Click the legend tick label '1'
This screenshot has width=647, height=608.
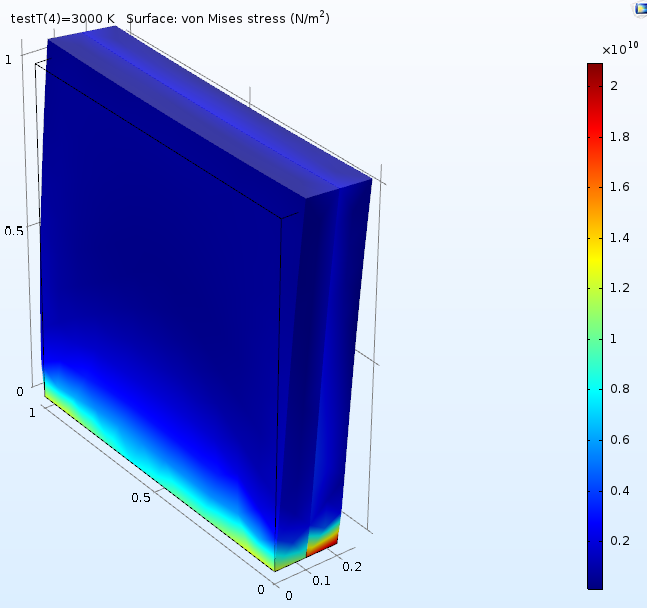click(614, 339)
